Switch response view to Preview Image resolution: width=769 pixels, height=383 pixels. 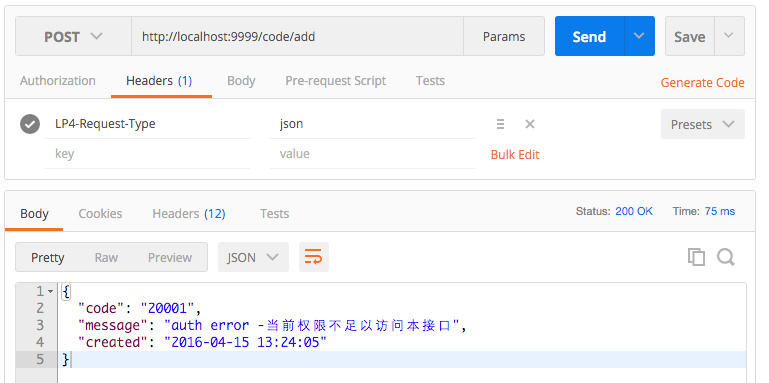[170, 257]
